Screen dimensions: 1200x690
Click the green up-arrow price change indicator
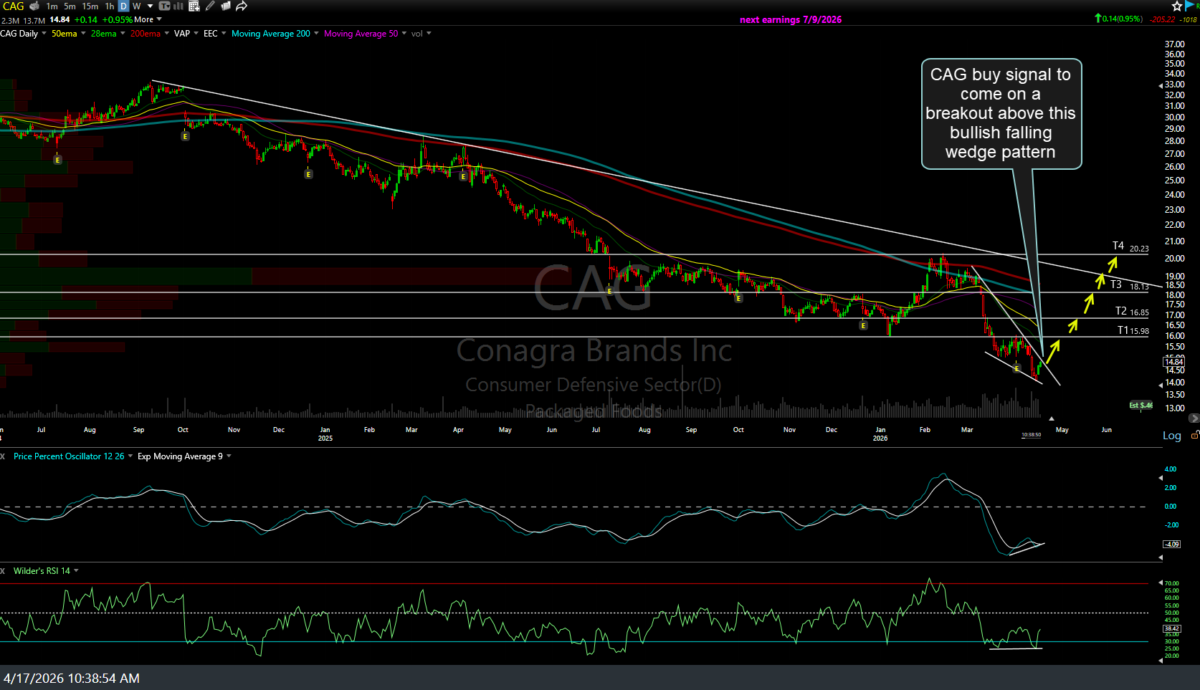click(1098, 18)
